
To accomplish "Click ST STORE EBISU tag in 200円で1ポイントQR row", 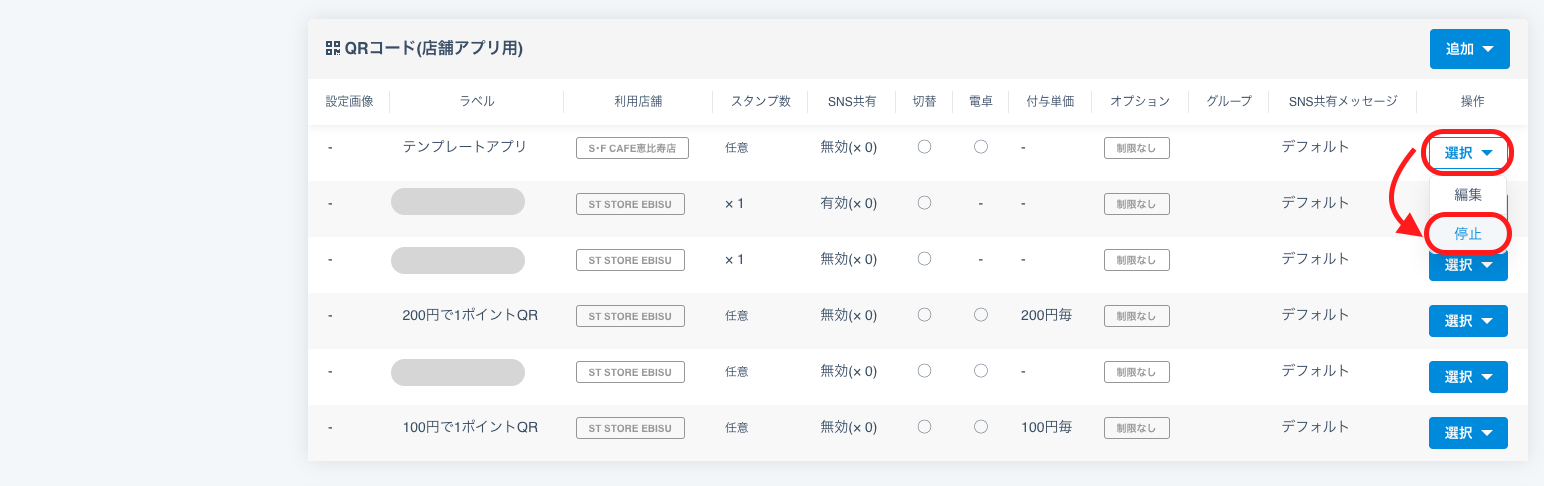I will [630, 316].
